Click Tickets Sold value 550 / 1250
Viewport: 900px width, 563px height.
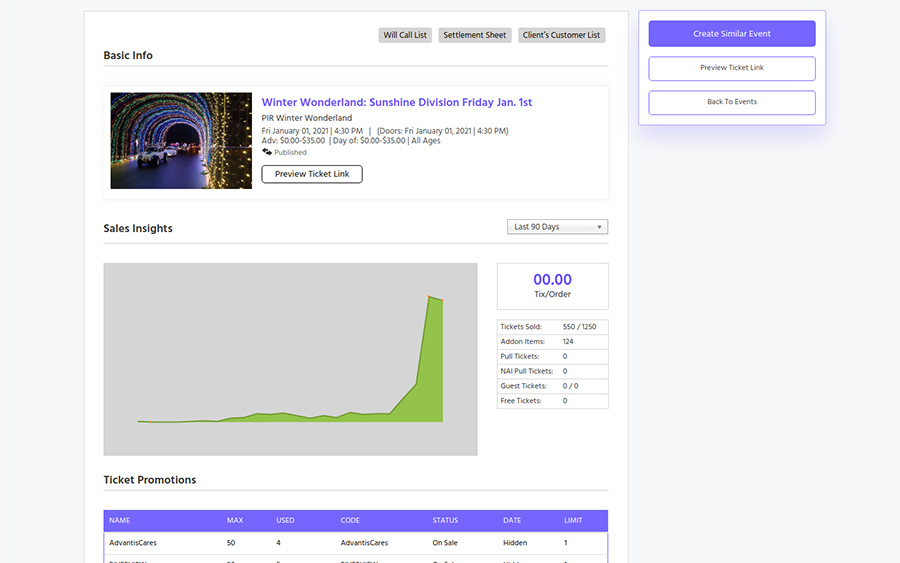click(x=579, y=327)
